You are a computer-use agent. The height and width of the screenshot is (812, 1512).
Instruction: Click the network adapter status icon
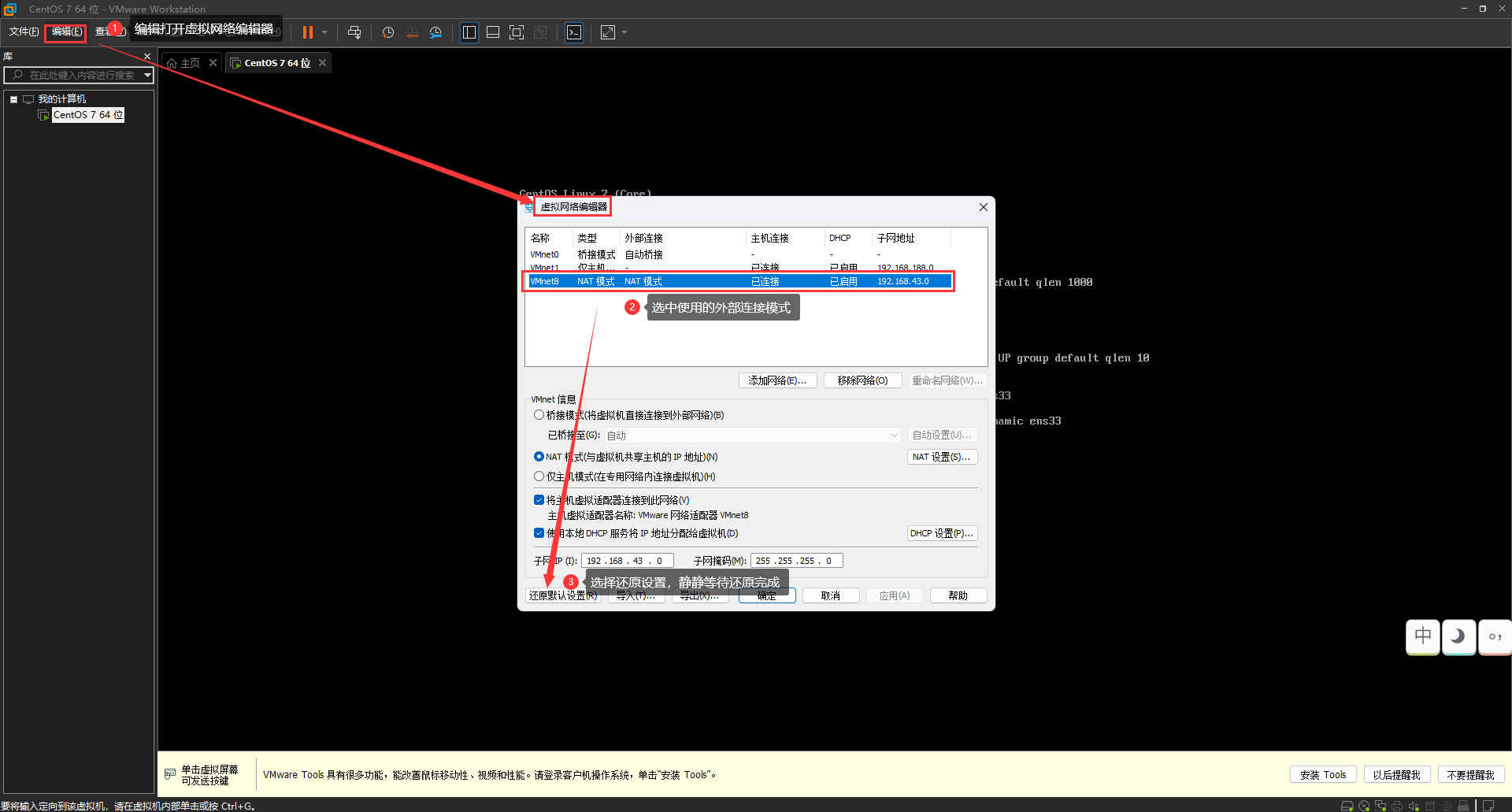pos(1380,806)
